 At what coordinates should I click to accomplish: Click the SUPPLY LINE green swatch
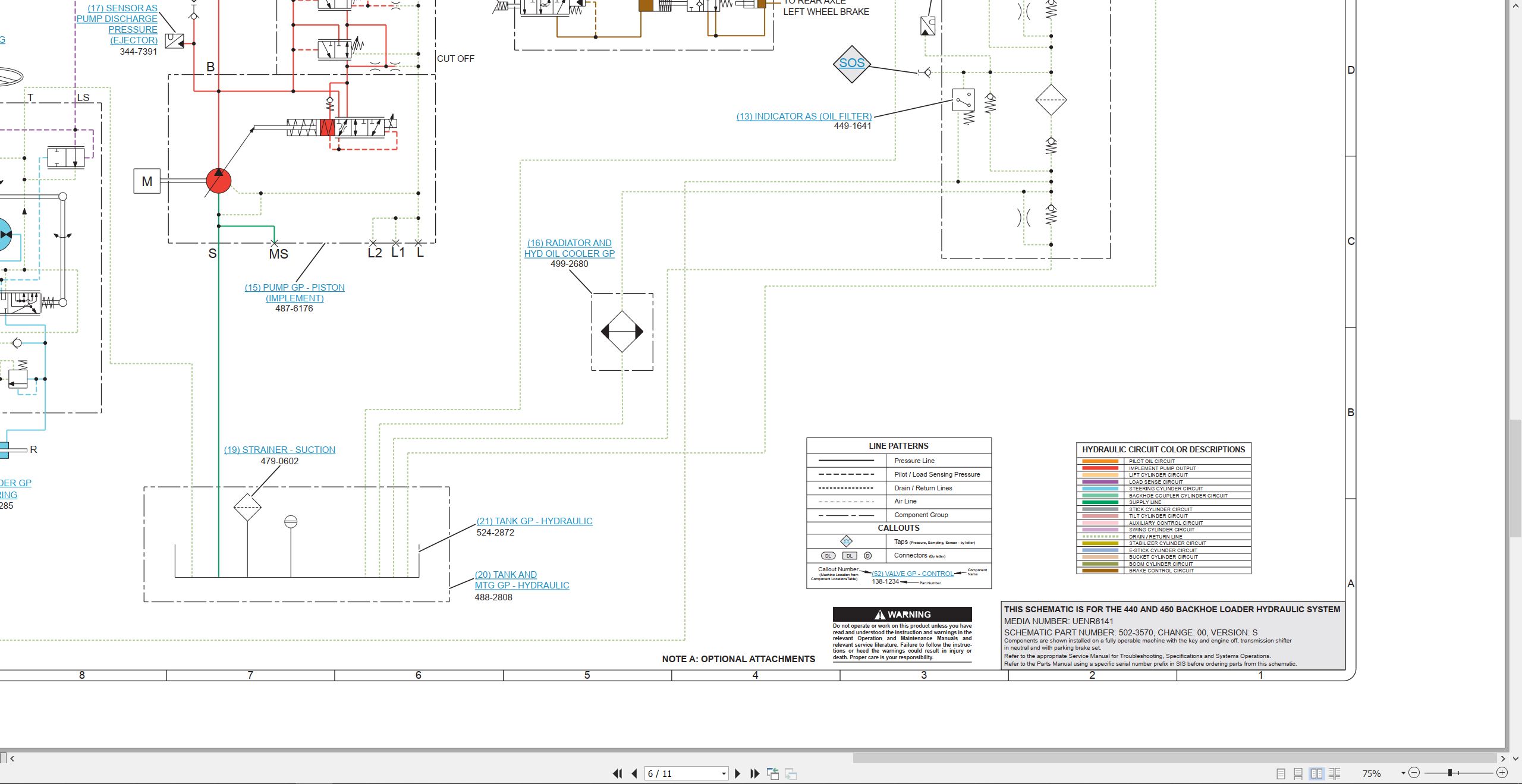(x=1100, y=502)
